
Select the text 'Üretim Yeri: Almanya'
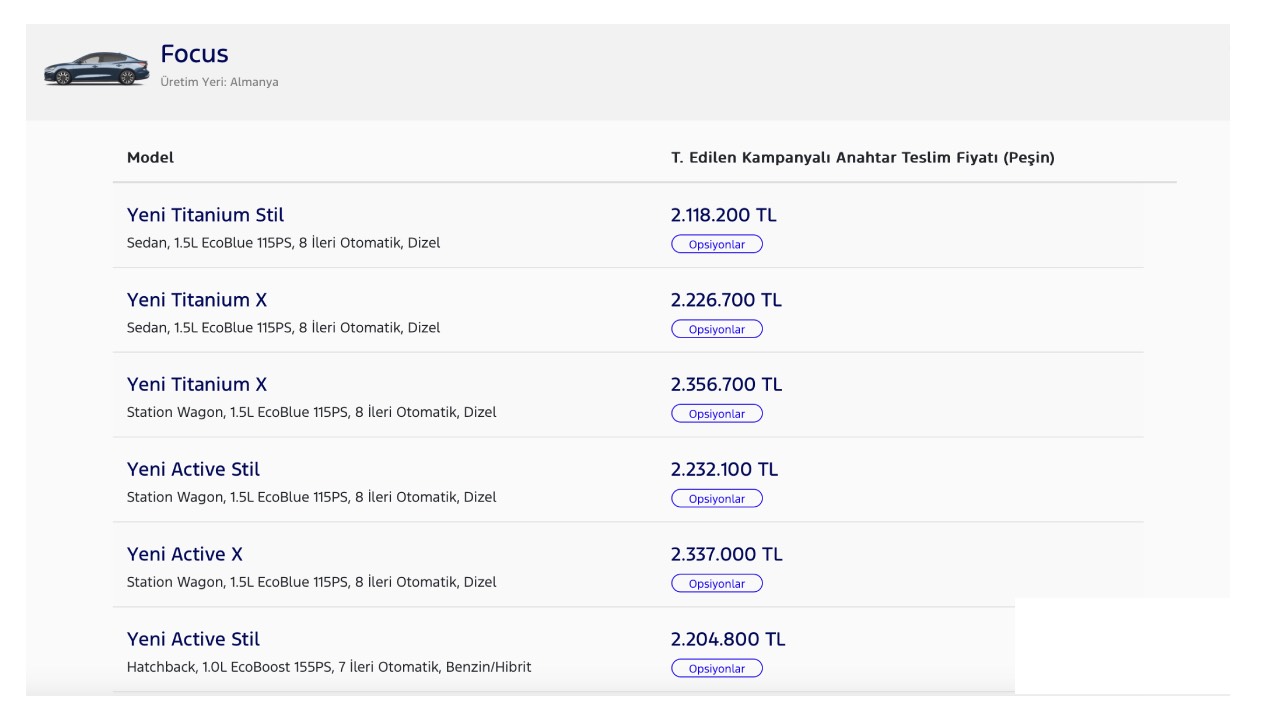(x=219, y=82)
